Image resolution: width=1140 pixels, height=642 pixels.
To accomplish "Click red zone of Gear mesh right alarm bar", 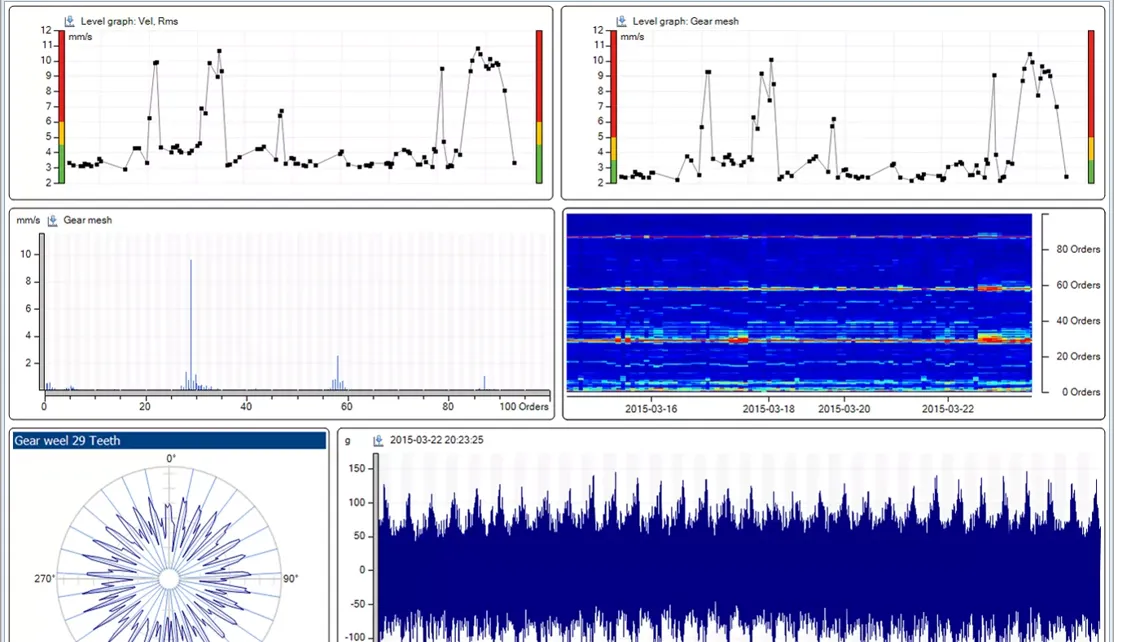I will pyautogui.click(x=1091, y=82).
